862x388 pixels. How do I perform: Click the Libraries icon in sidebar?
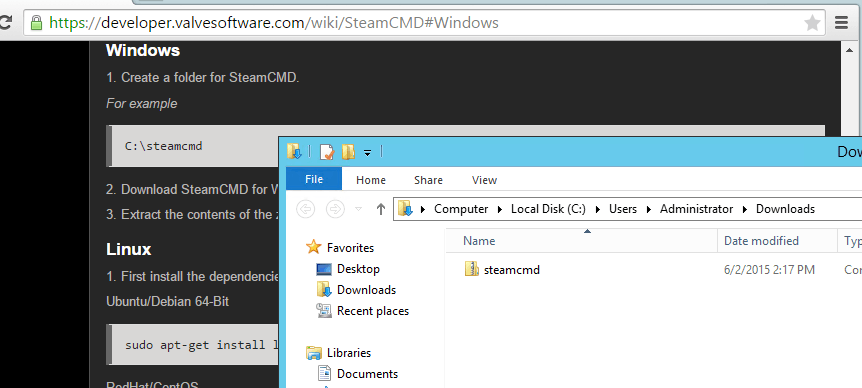click(314, 353)
